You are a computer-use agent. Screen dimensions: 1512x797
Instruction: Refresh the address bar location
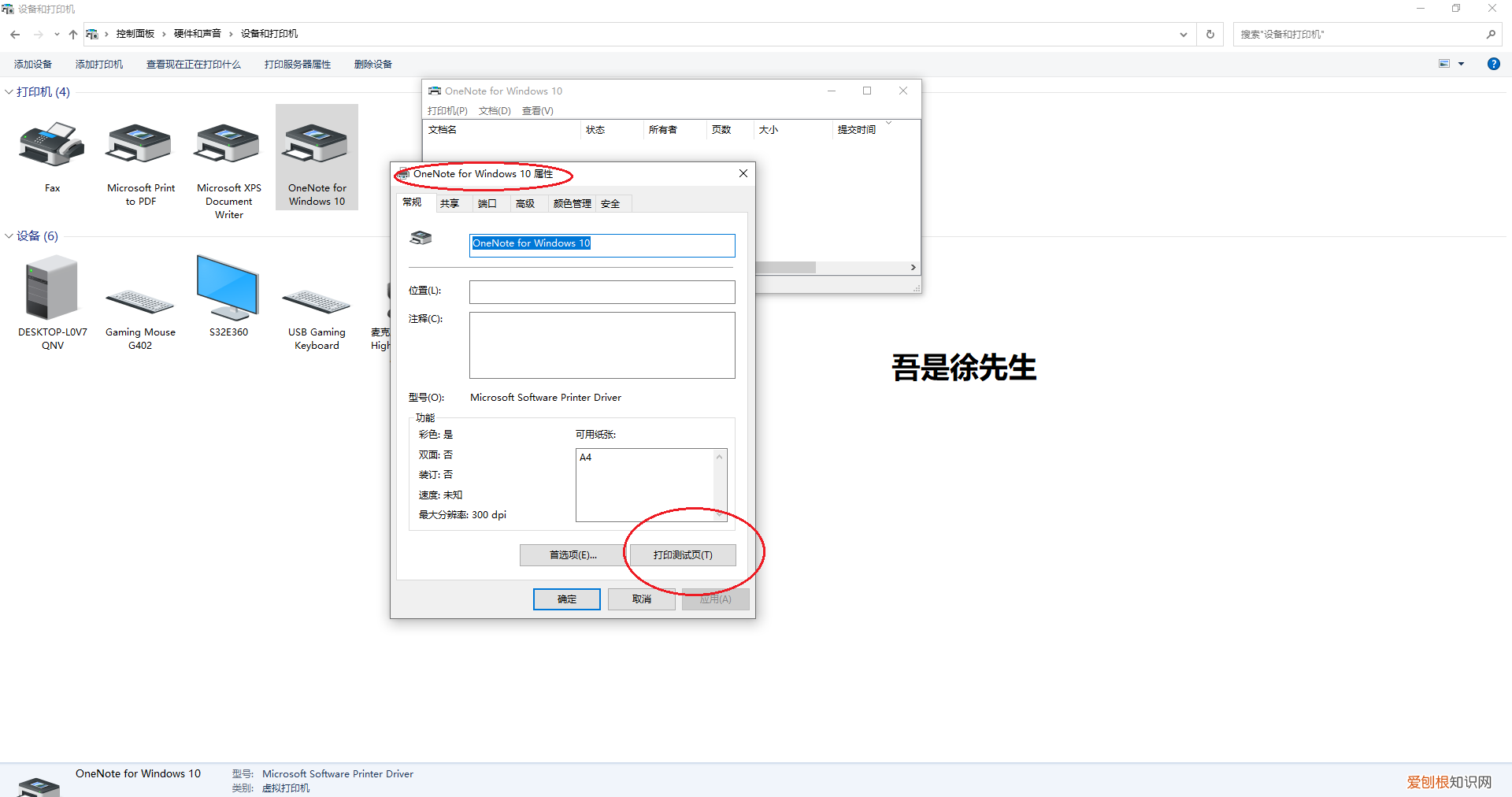pyautogui.click(x=1210, y=34)
